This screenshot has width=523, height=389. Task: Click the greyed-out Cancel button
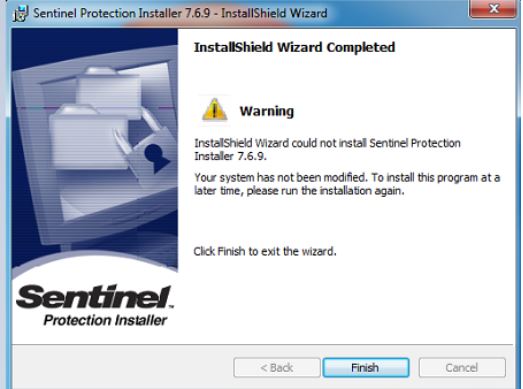[x=462, y=367]
